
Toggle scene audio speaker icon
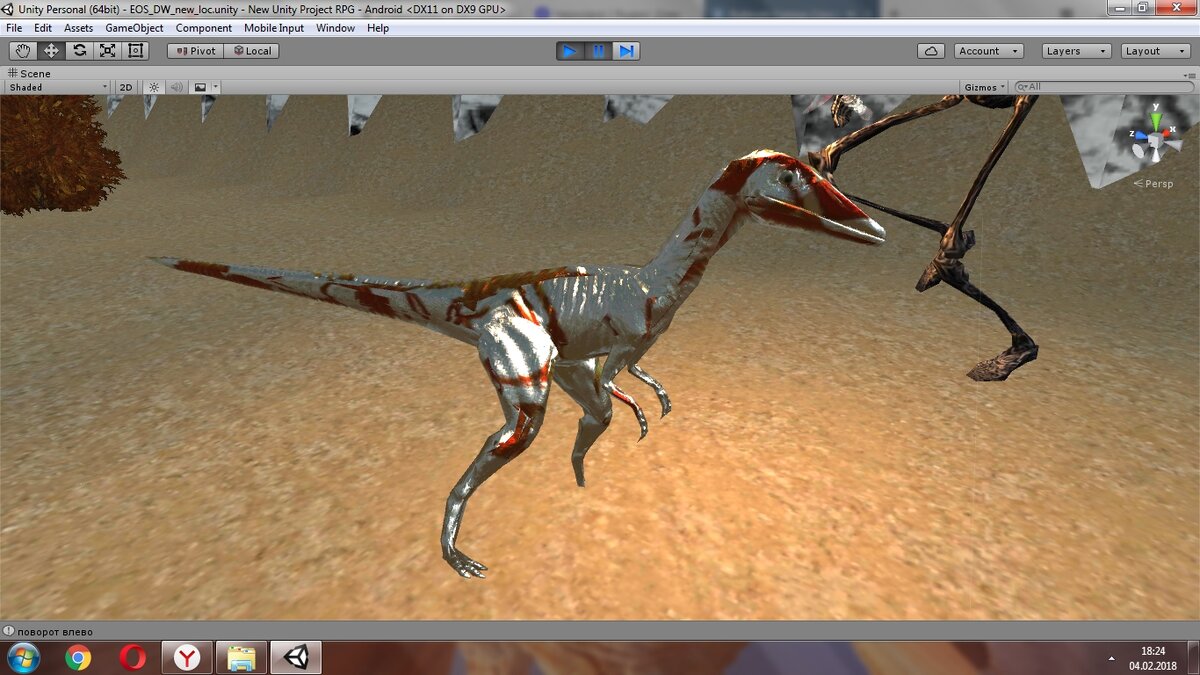pyautogui.click(x=177, y=87)
